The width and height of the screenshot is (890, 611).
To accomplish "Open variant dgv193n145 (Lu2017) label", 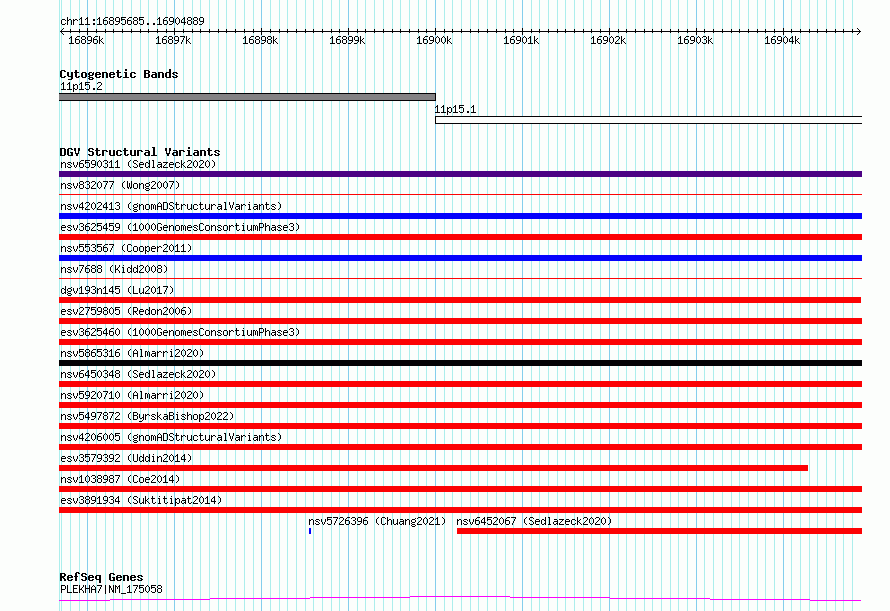I will [x=117, y=290].
